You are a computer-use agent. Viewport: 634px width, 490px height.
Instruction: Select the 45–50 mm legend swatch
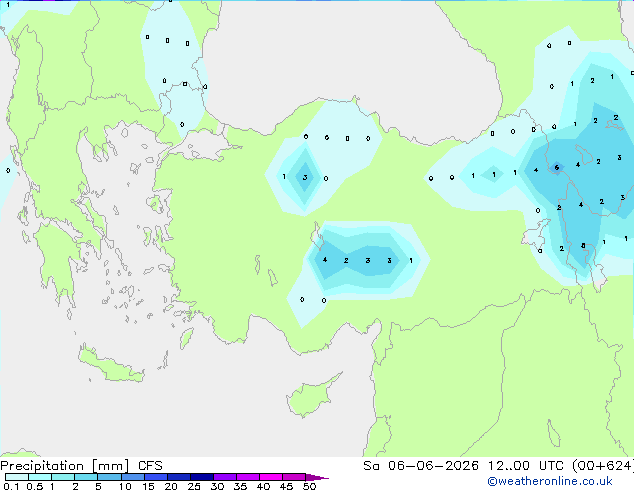click(x=294, y=477)
